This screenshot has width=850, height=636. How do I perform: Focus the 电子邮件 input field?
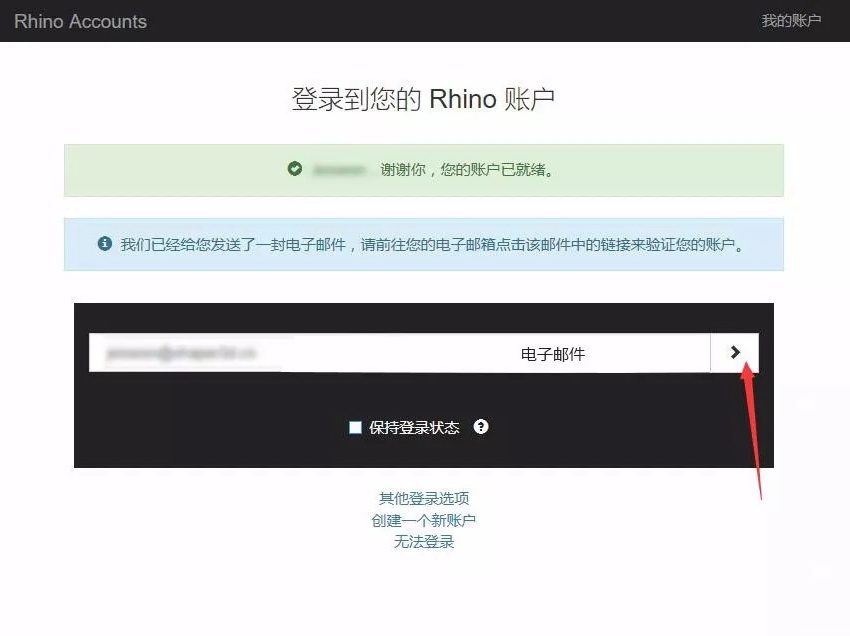400,353
